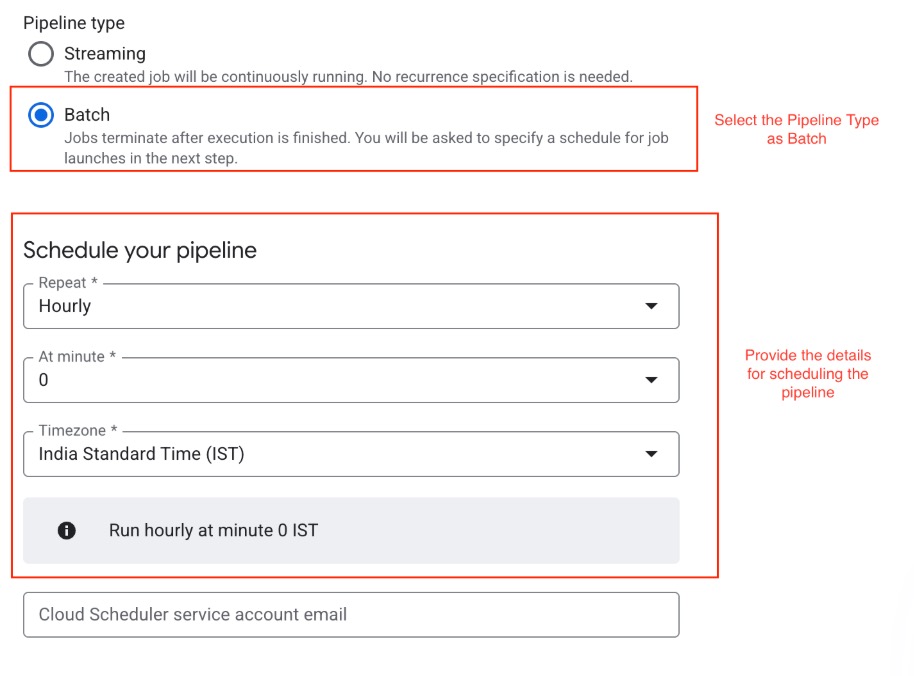Click the 'Schedule your pipeline' heading
The width and height of the screenshot is (914, 676).
(x=140, y=250)
